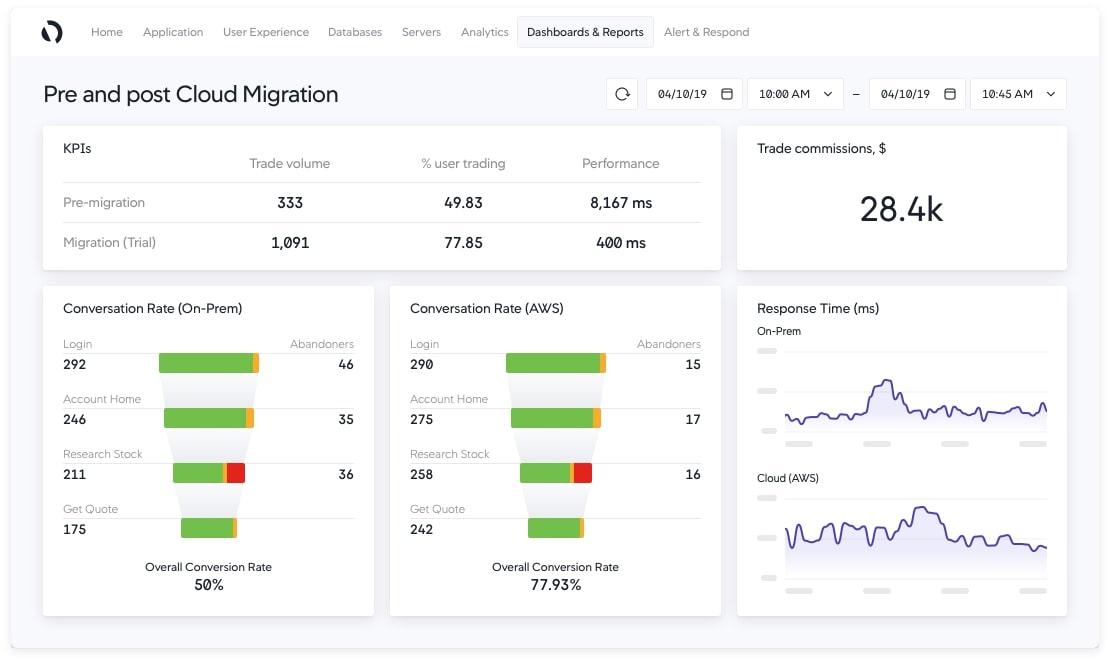Open the Analytics tab
The height and width of the screenshot is (662, 1110).
coord(485,32)
